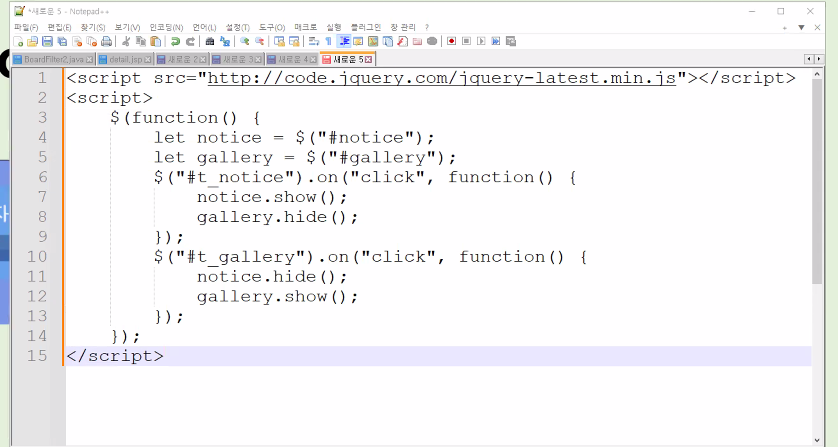Viewport: 838px width, 447px height.
Task: Click the Play macro back icon
Action: [x=481, y=41]
